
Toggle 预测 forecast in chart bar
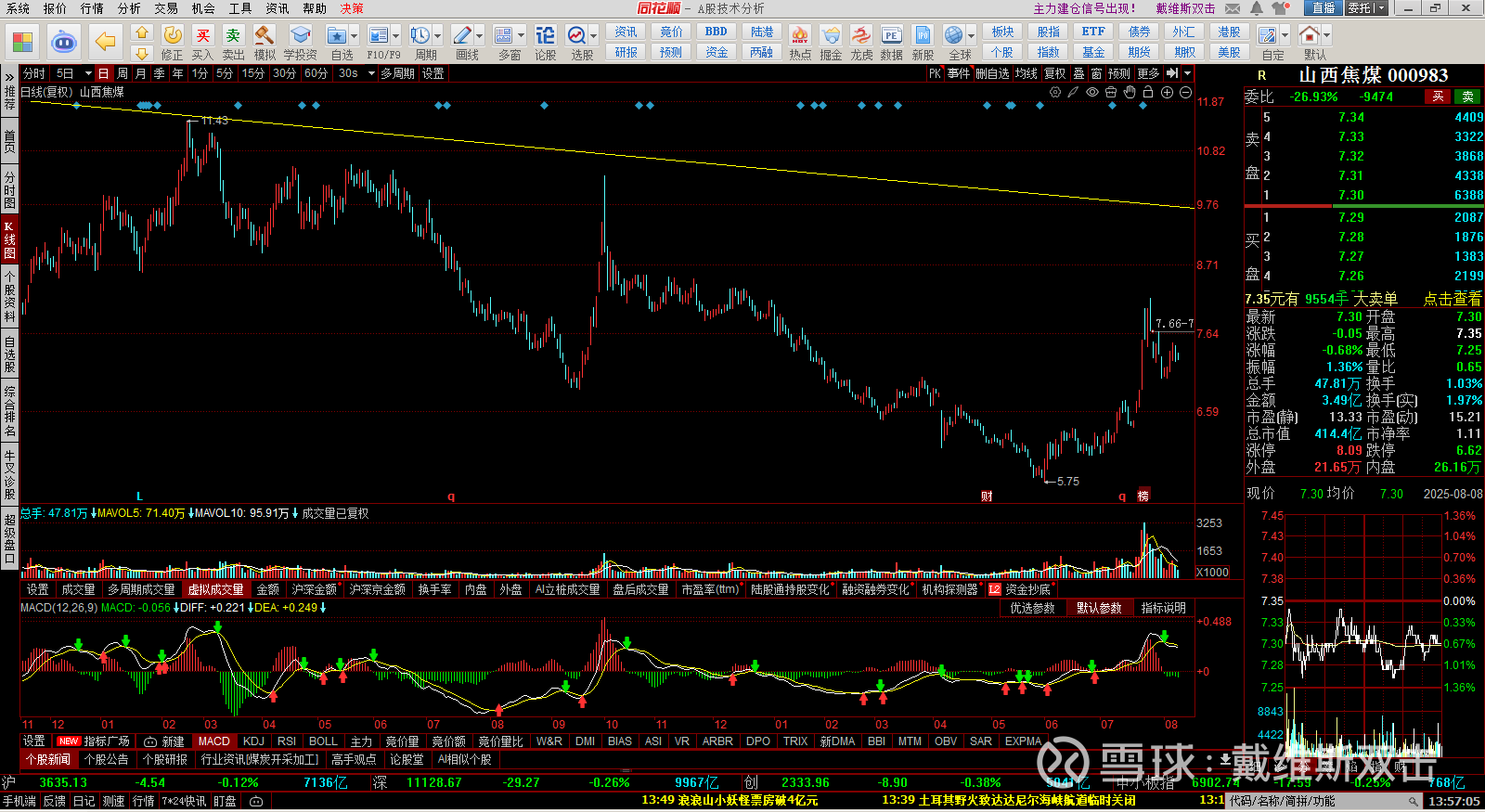point(1119,73)
